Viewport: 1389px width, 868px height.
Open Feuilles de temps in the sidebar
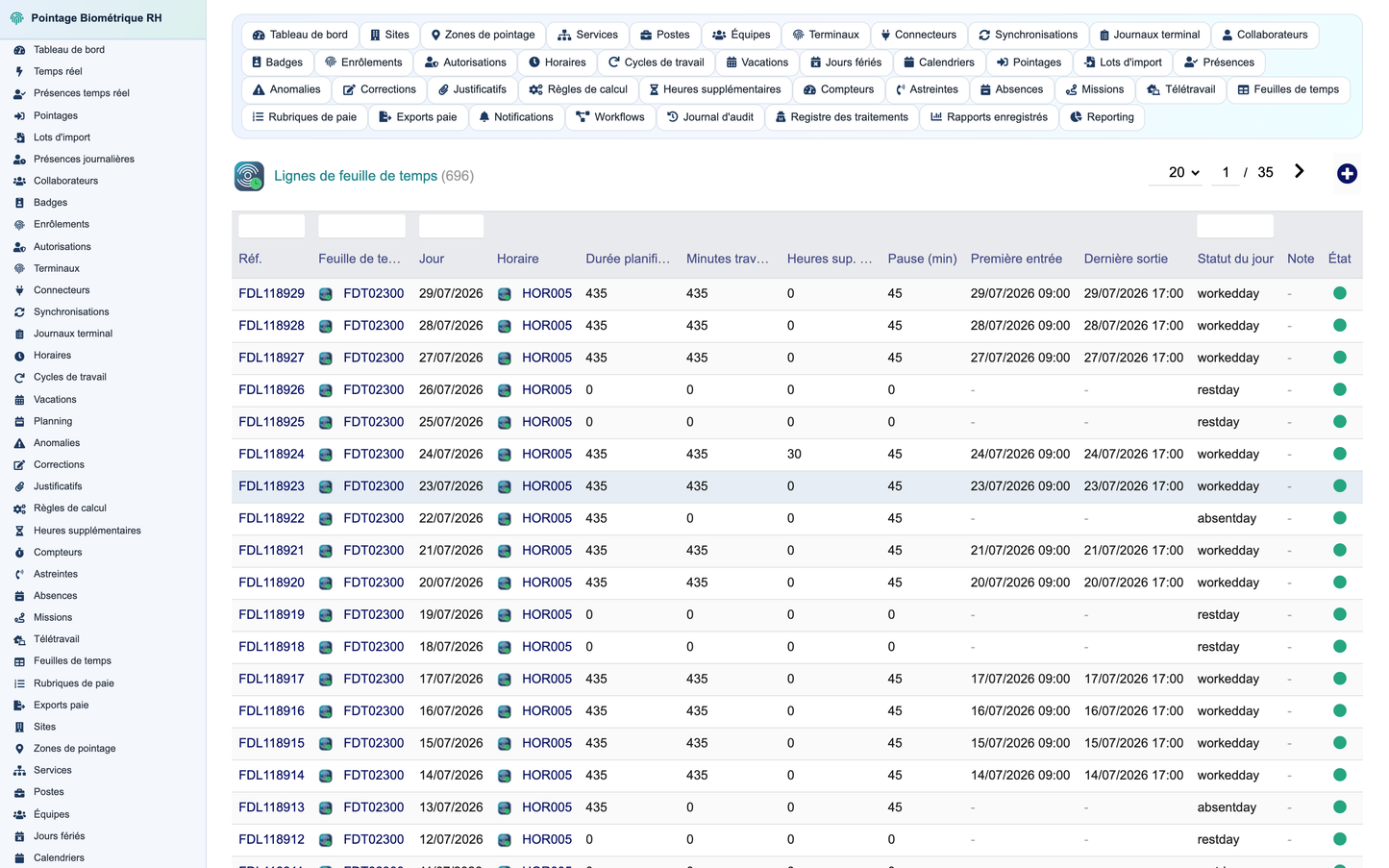pyautogui.click(x=72, y=661)
